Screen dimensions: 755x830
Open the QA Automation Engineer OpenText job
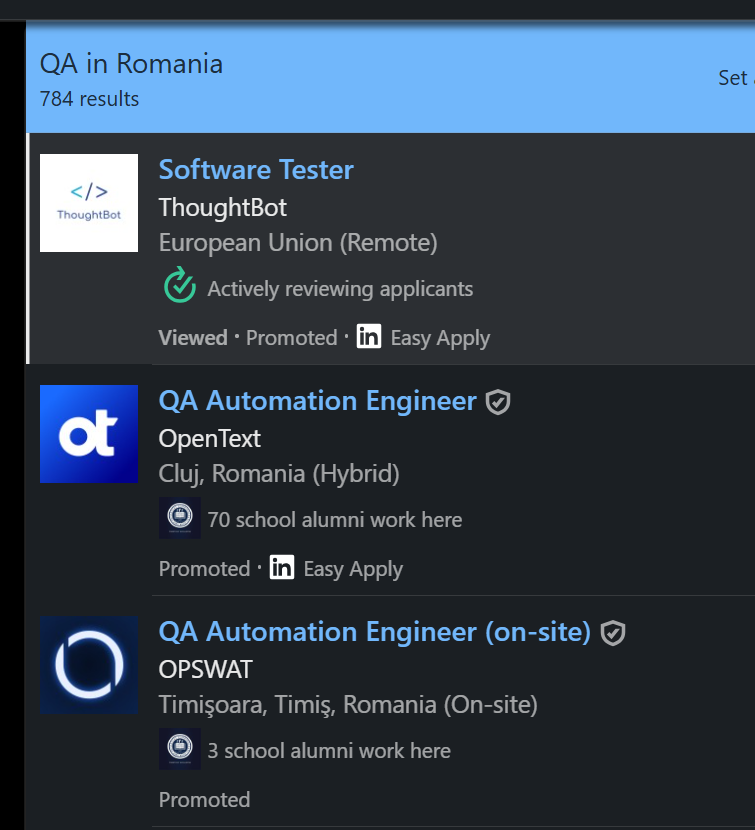point(318,401)
